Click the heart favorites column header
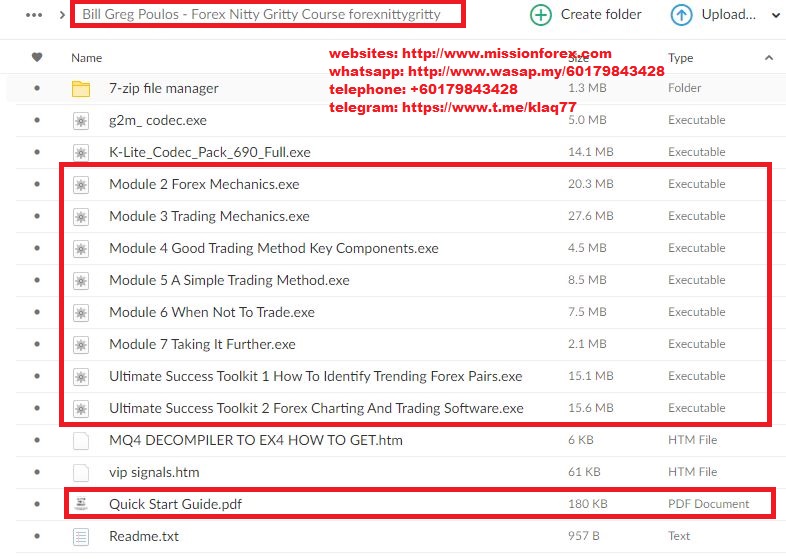The image size is (786, 559). click(37, 57)
